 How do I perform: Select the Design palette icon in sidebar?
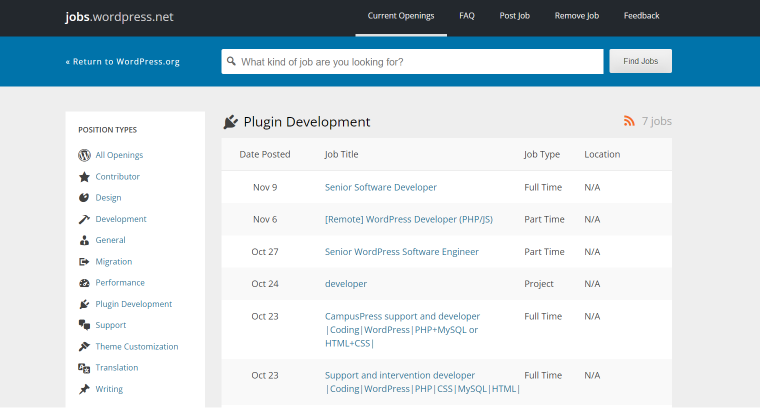84,198
